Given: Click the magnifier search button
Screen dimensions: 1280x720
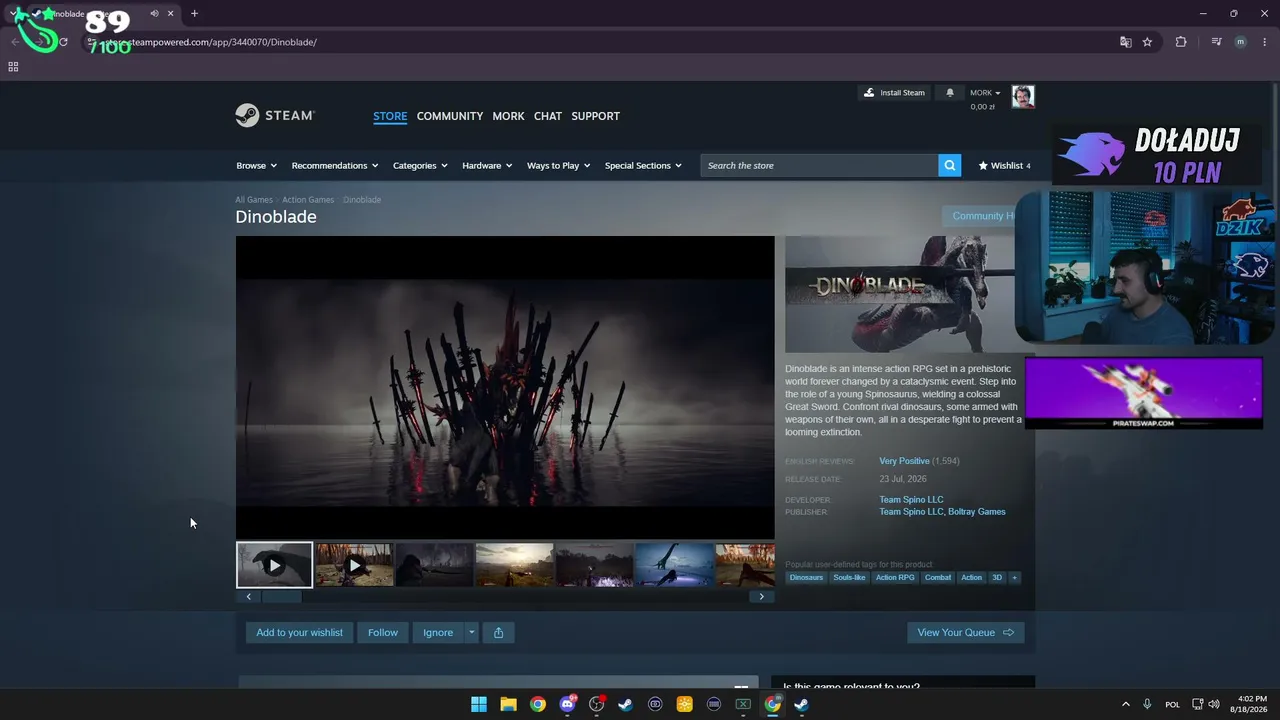Looking at the screenshot, I should coord(950,165).
